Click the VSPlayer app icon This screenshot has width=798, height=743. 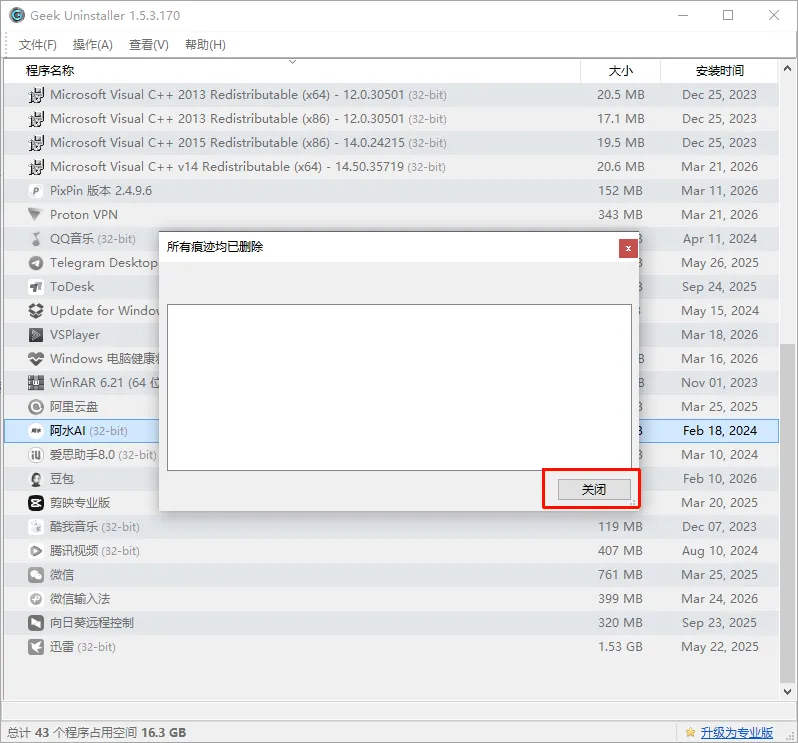click(x=36, y=335)
